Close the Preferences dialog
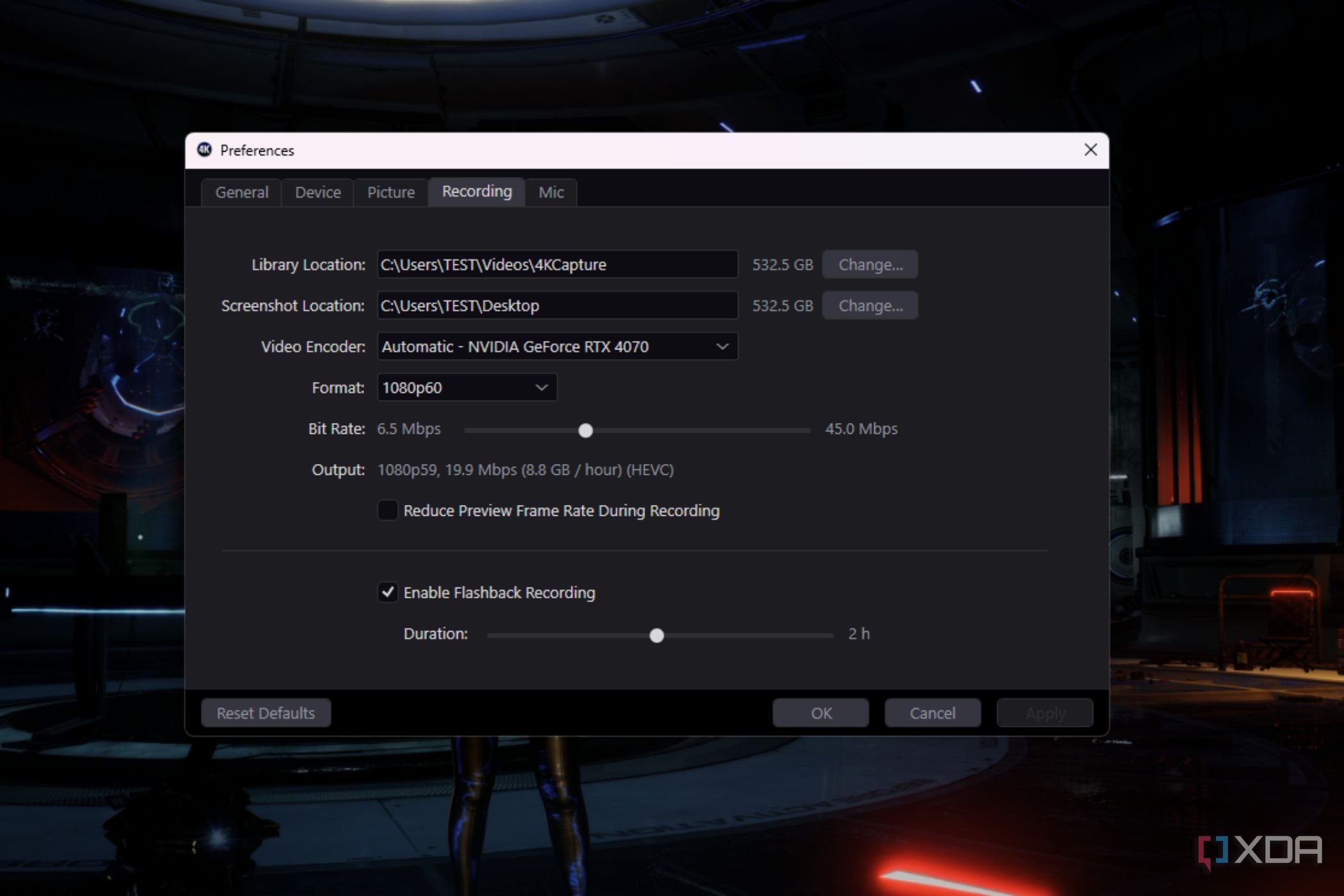 (1091, 150)
